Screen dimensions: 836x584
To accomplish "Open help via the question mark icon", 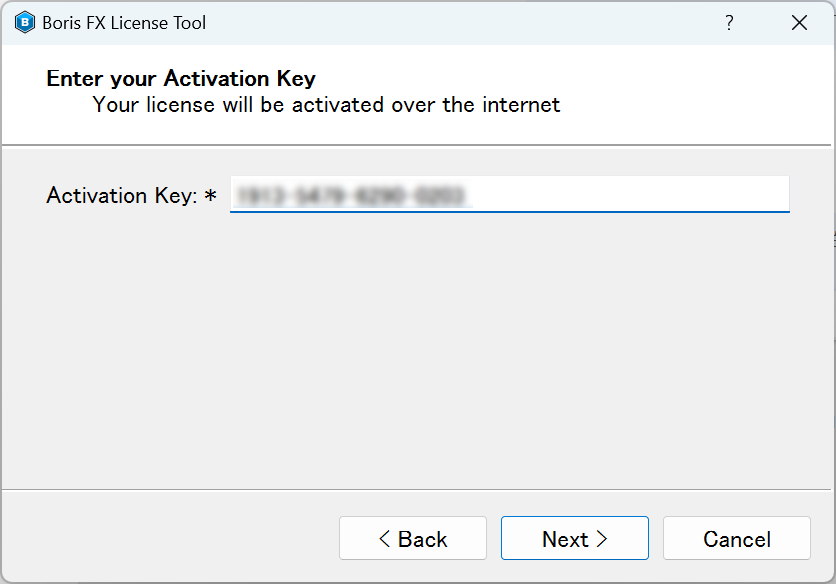I will (x=729, y=22).
